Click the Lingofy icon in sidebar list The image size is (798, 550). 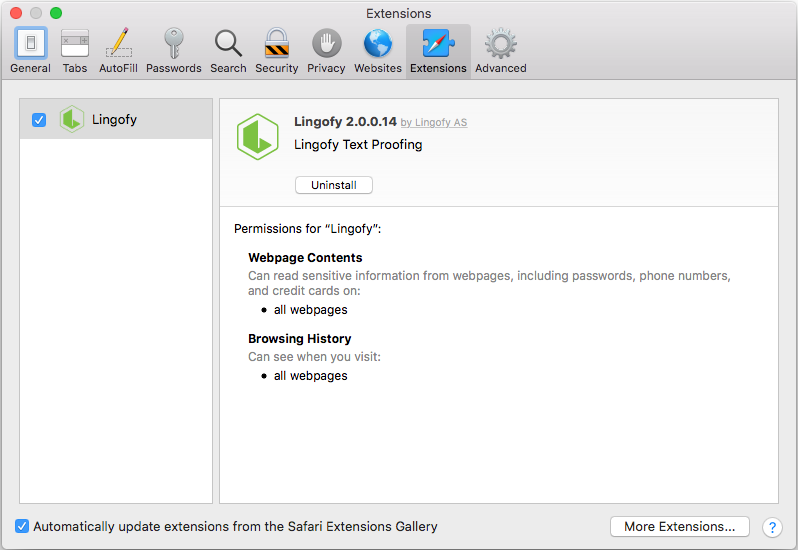coord(72,119)
